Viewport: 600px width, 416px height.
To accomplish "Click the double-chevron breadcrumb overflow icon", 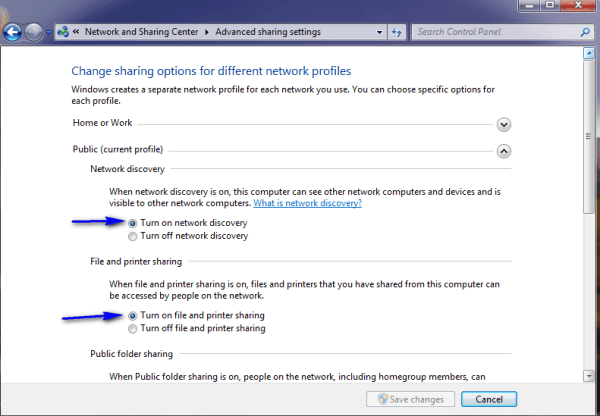I will (x=78, y=32).
